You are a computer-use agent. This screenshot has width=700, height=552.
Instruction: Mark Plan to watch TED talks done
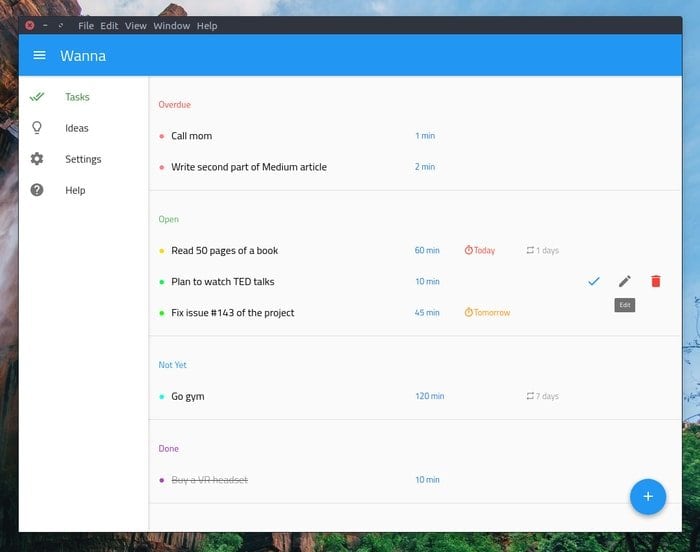[594, 281]
